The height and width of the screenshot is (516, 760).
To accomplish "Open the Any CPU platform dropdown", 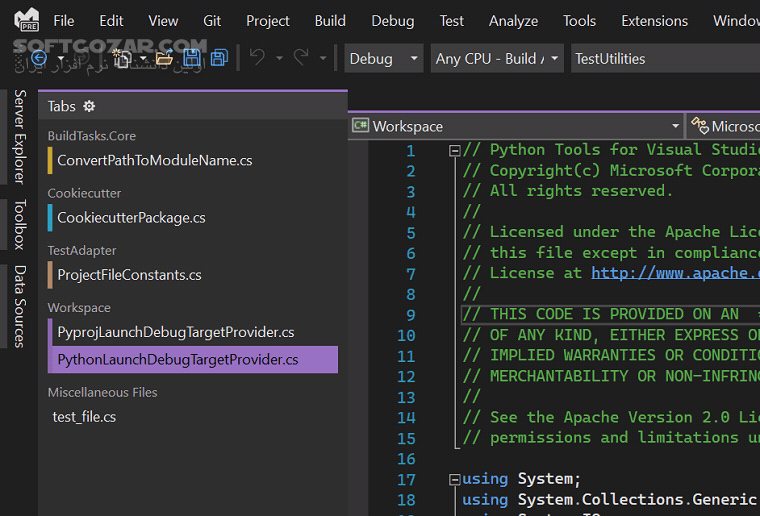I will tap(497, 59).
